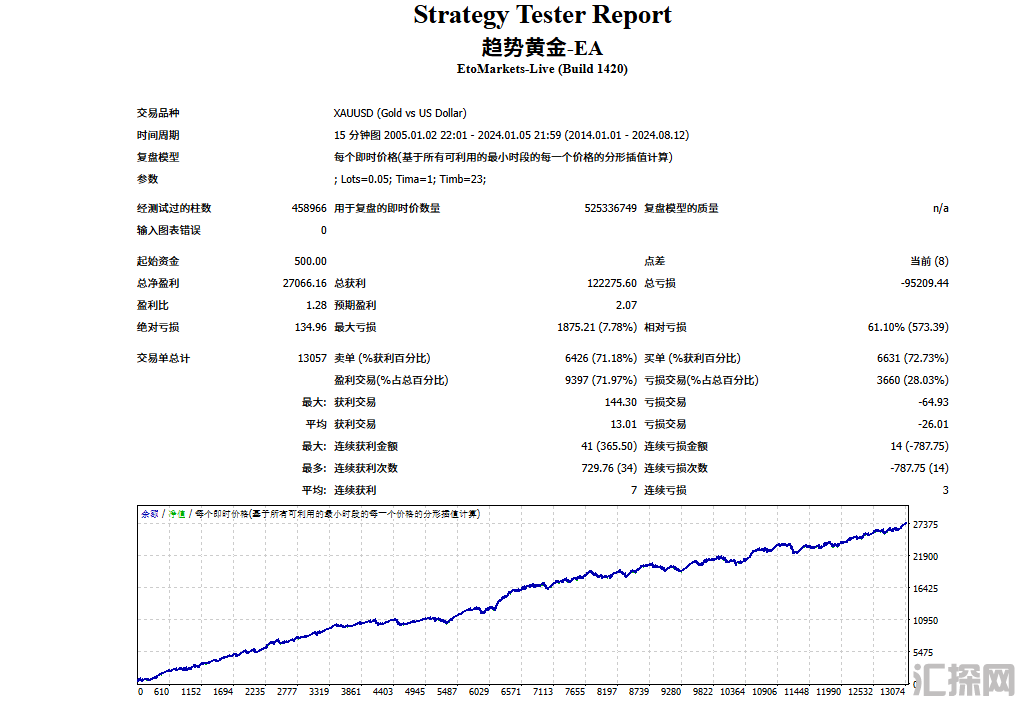1035x704 pixels.
Task: Select tick count value 525336749
Action: point(611,208)
